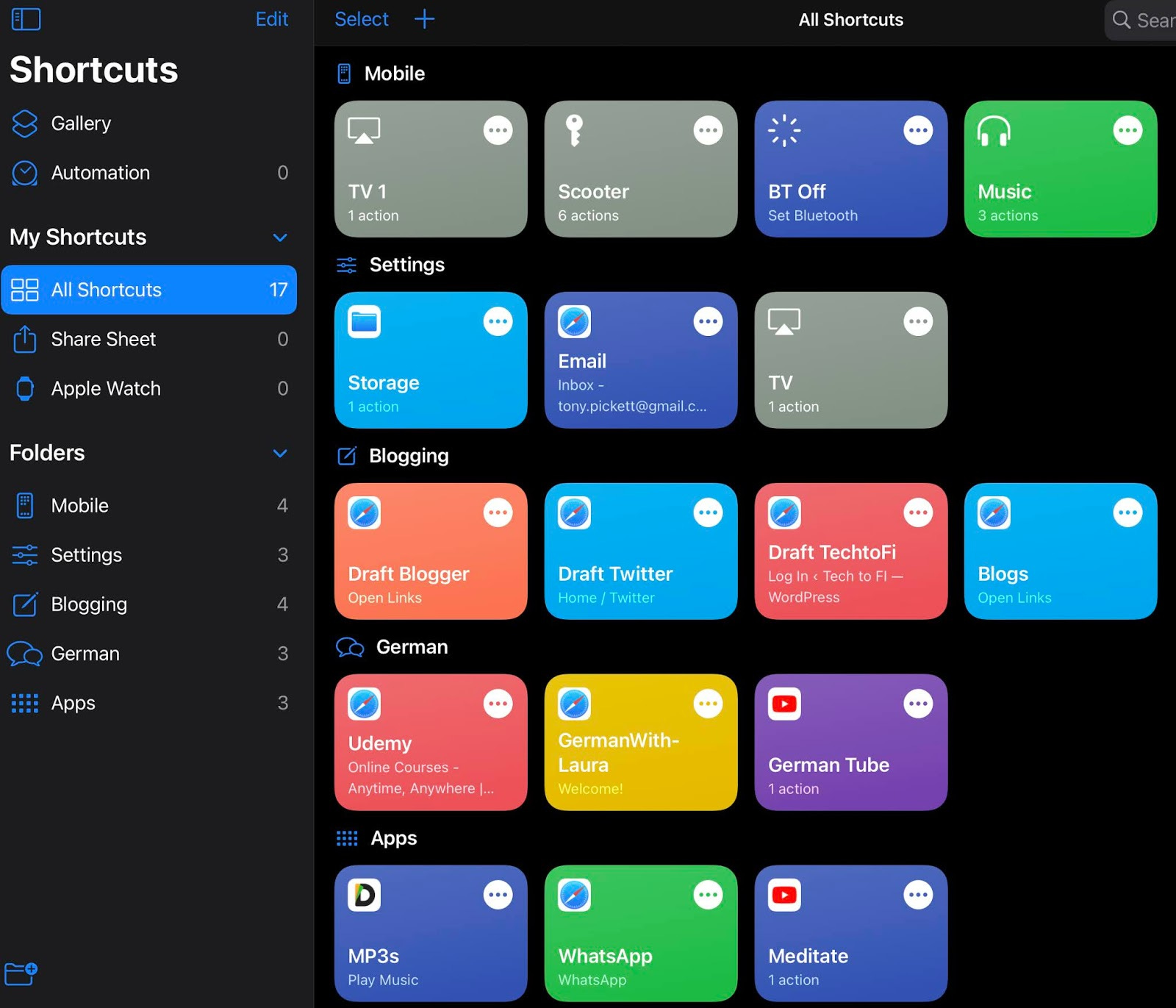Open the Apps folder in sidebar
Viewport: 1176px width, 1008px height.
(x=149, y=703)
